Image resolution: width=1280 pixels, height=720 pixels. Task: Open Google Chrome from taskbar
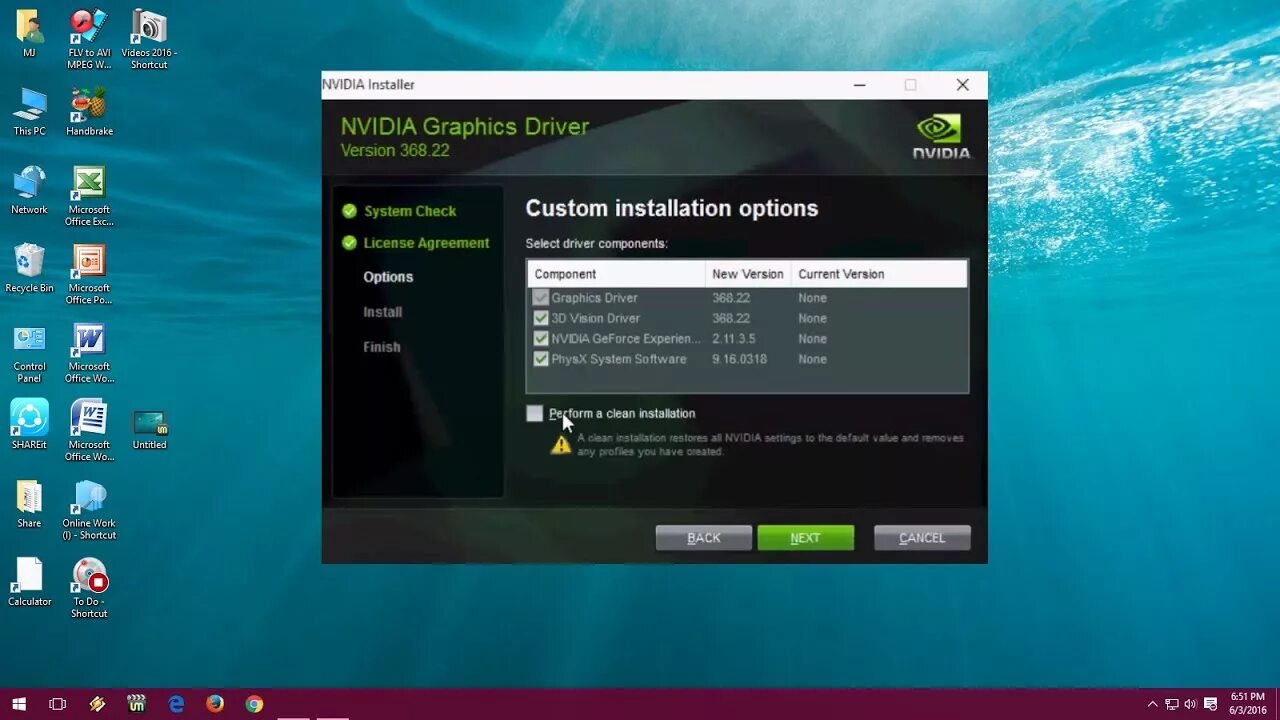[254, 704]
